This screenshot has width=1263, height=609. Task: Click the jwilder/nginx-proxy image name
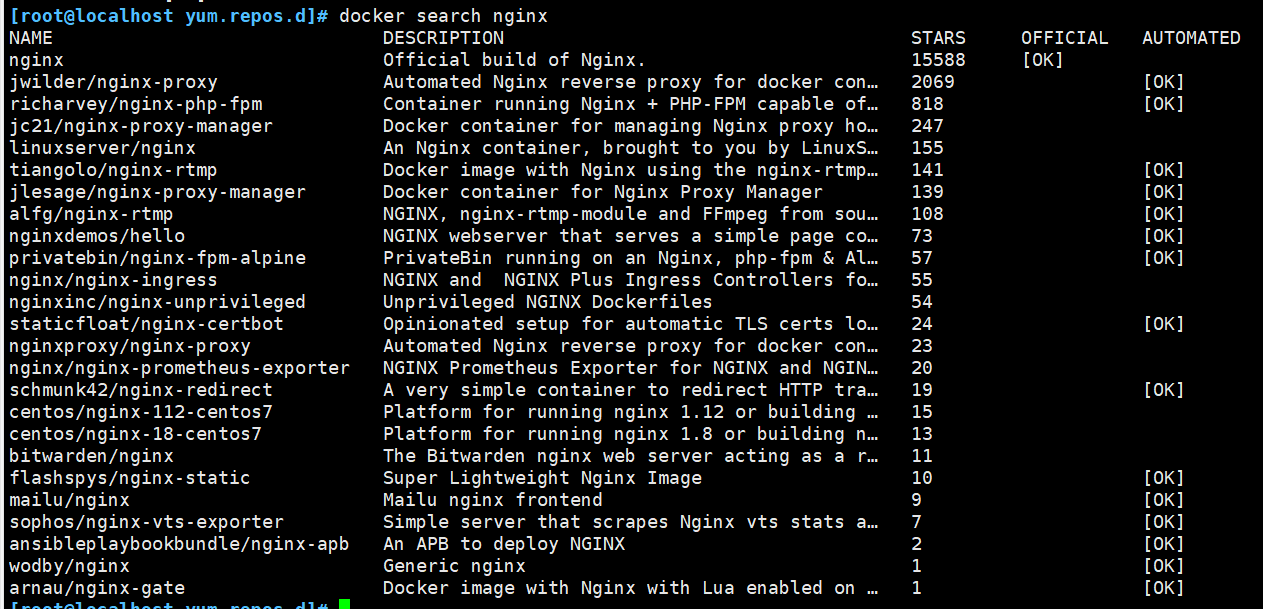113,82
